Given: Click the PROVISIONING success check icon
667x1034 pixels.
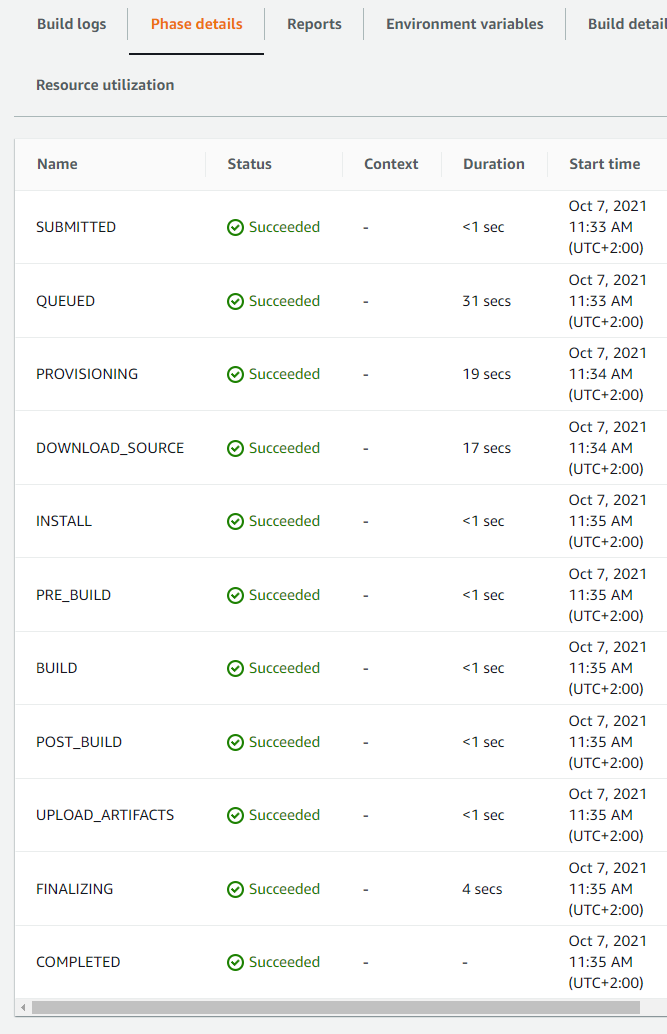Looking at the screenshot, I should 236,375.
